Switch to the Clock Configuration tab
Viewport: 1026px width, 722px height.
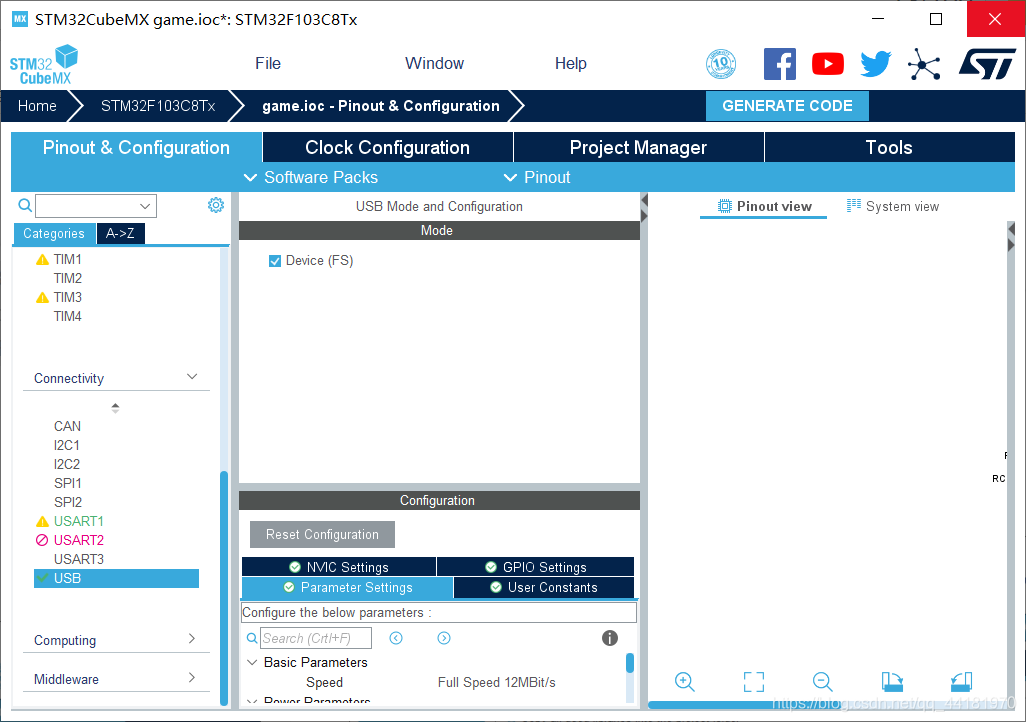coord(387,147)
